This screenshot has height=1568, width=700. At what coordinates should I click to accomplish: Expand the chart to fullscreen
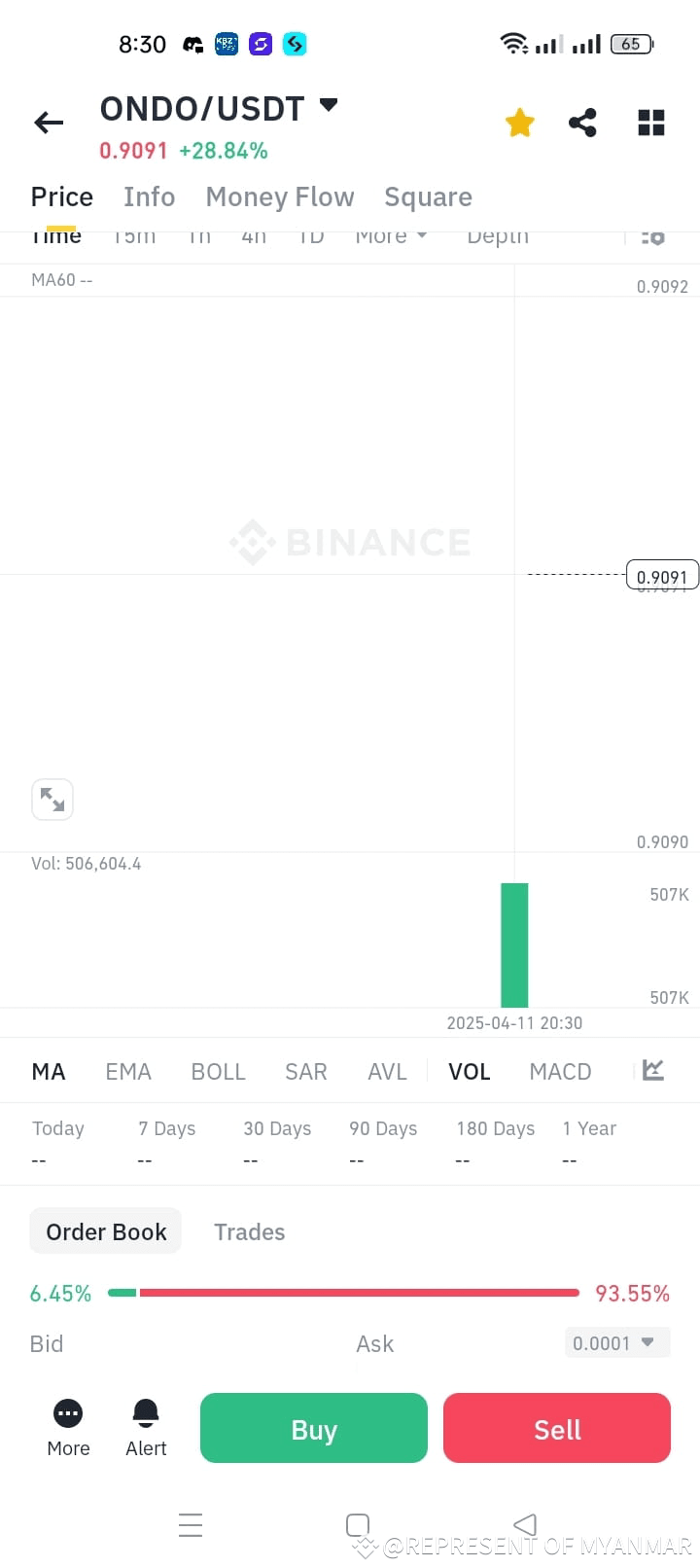[x=52, y=800]
